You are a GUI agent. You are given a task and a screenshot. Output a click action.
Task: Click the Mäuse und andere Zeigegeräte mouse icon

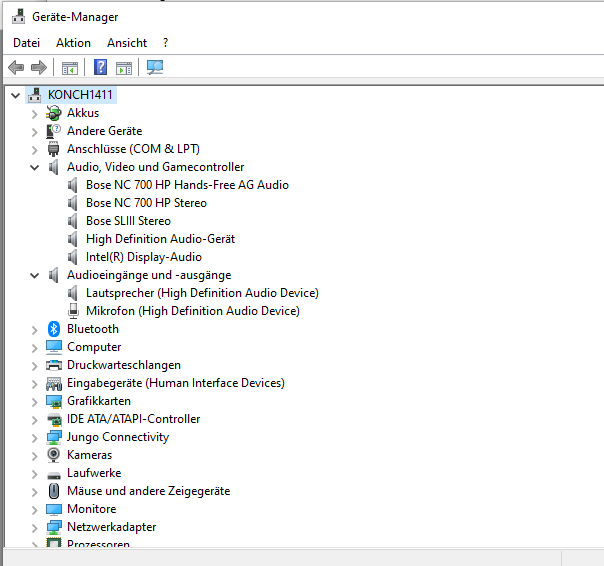click(54, 491)
